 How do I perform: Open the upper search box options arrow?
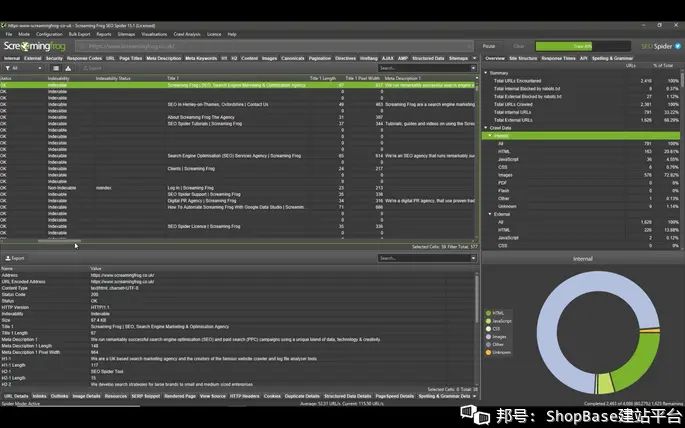click(x=473, y=68)
